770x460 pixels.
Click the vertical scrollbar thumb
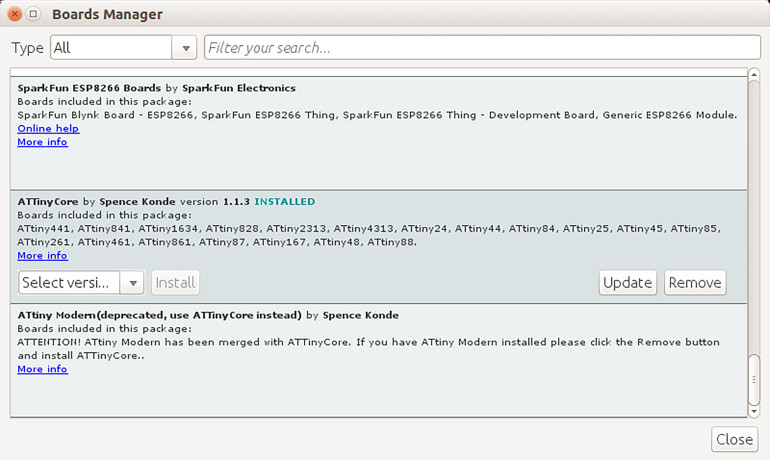pyautogui.click(x=754, y=379)
